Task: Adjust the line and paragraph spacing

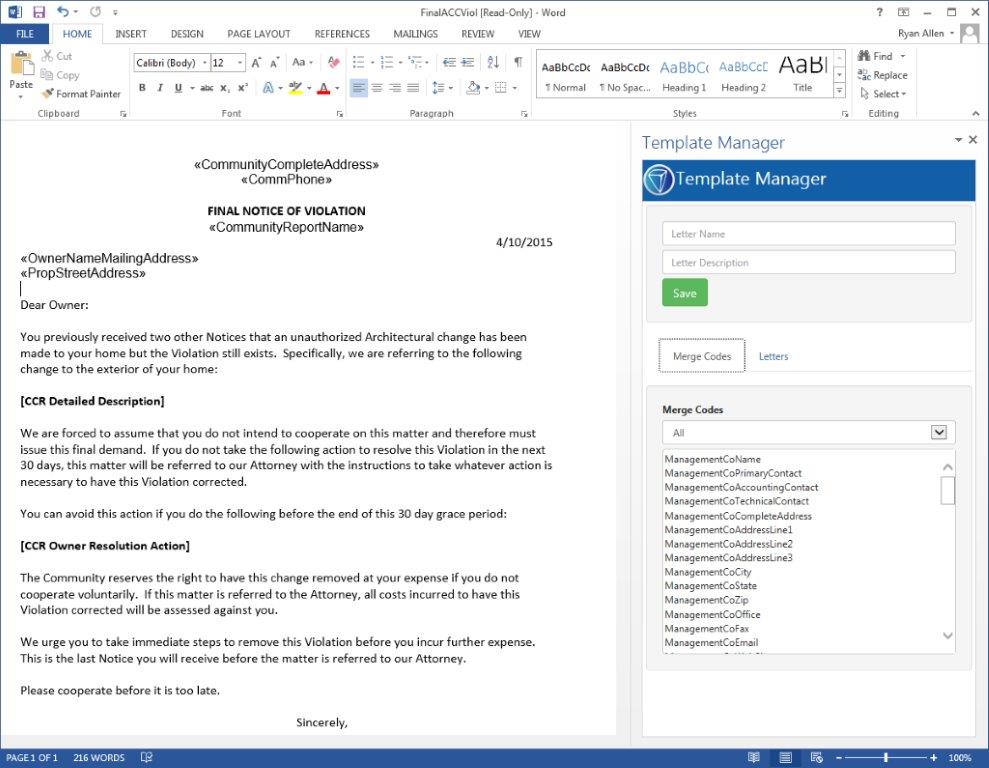Action: 438,88
